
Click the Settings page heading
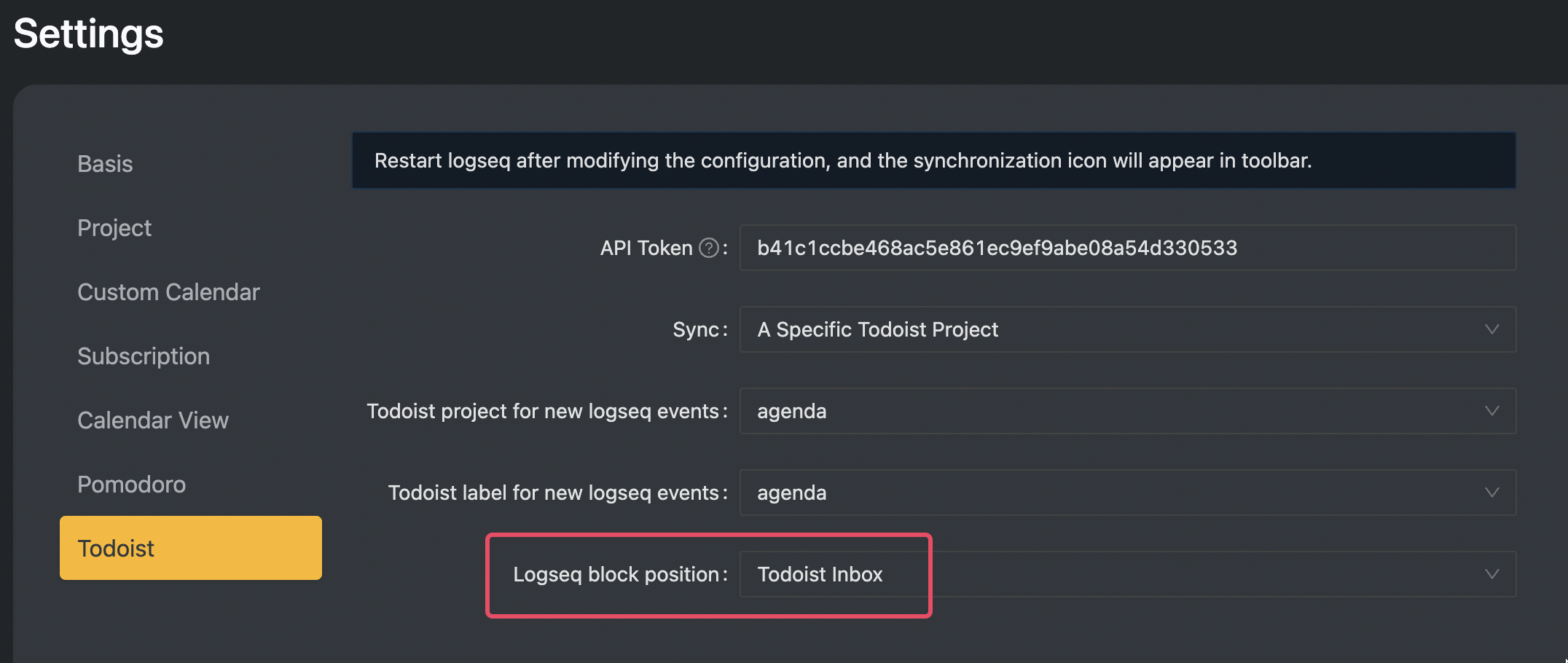[x=89, y=34]
